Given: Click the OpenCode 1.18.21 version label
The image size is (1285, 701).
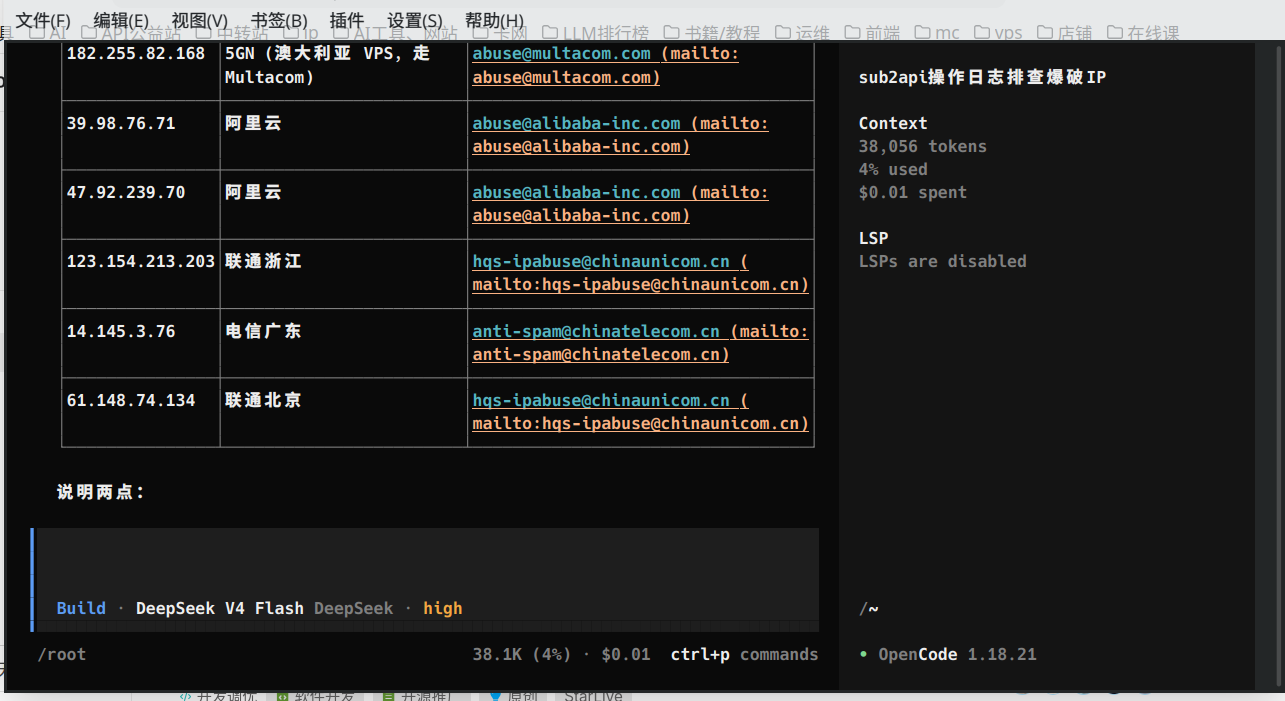Looking at the screenshot, I should 957,655.
